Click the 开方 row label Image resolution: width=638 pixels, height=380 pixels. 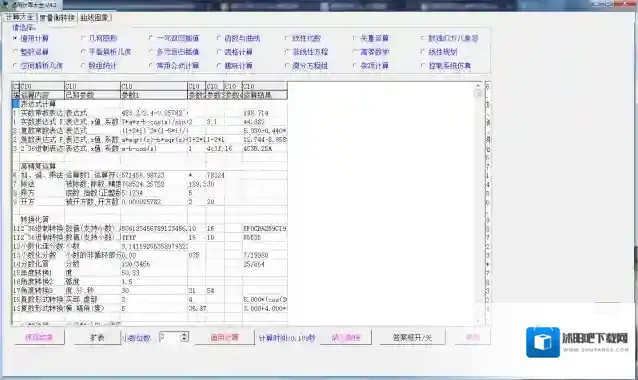[x=42, y=202]
